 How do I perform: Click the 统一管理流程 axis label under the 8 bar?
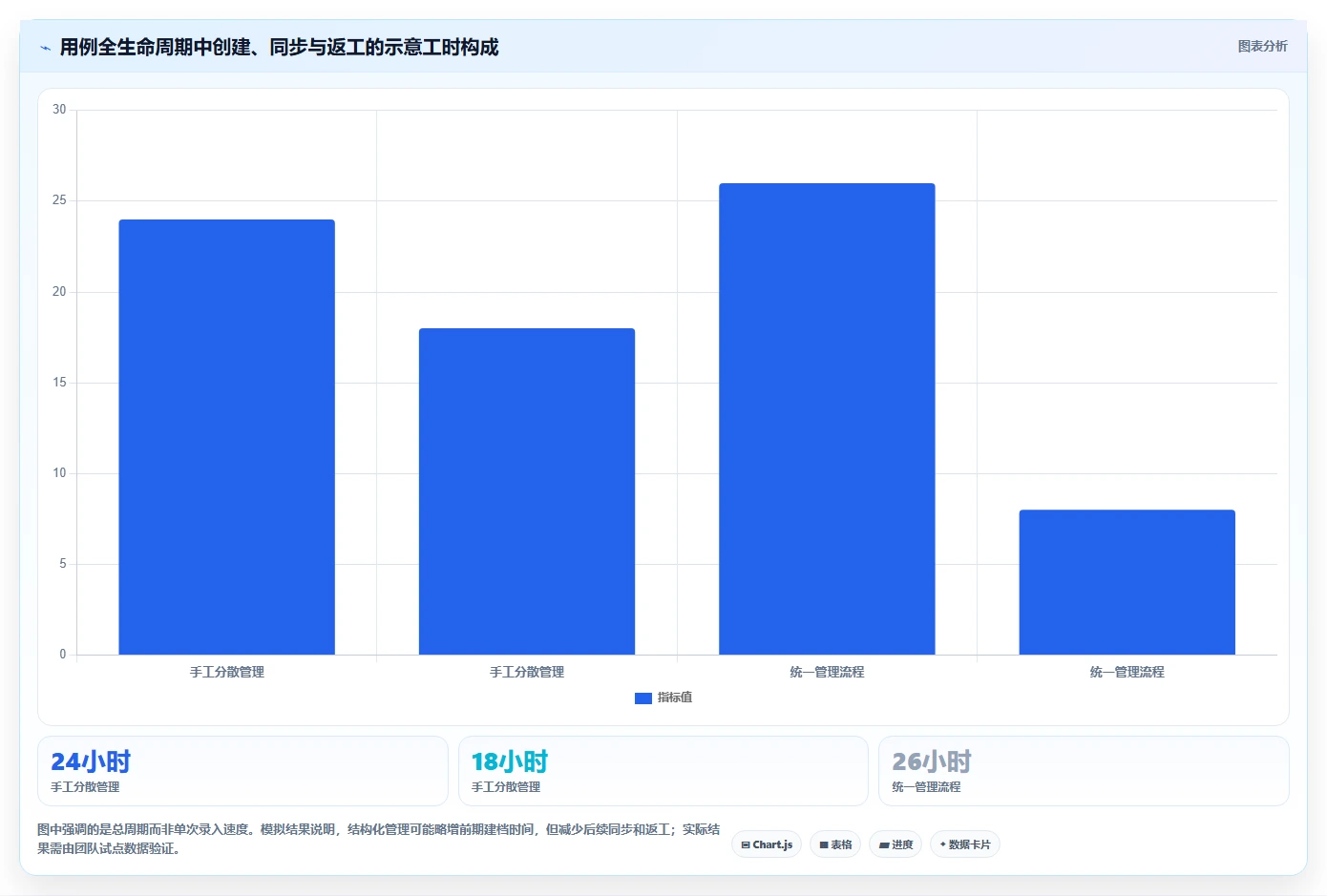coord(1127,672)
